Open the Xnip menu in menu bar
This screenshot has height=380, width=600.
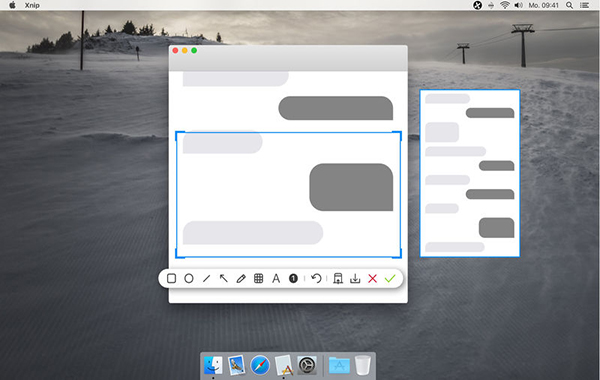tap(32, 5)
